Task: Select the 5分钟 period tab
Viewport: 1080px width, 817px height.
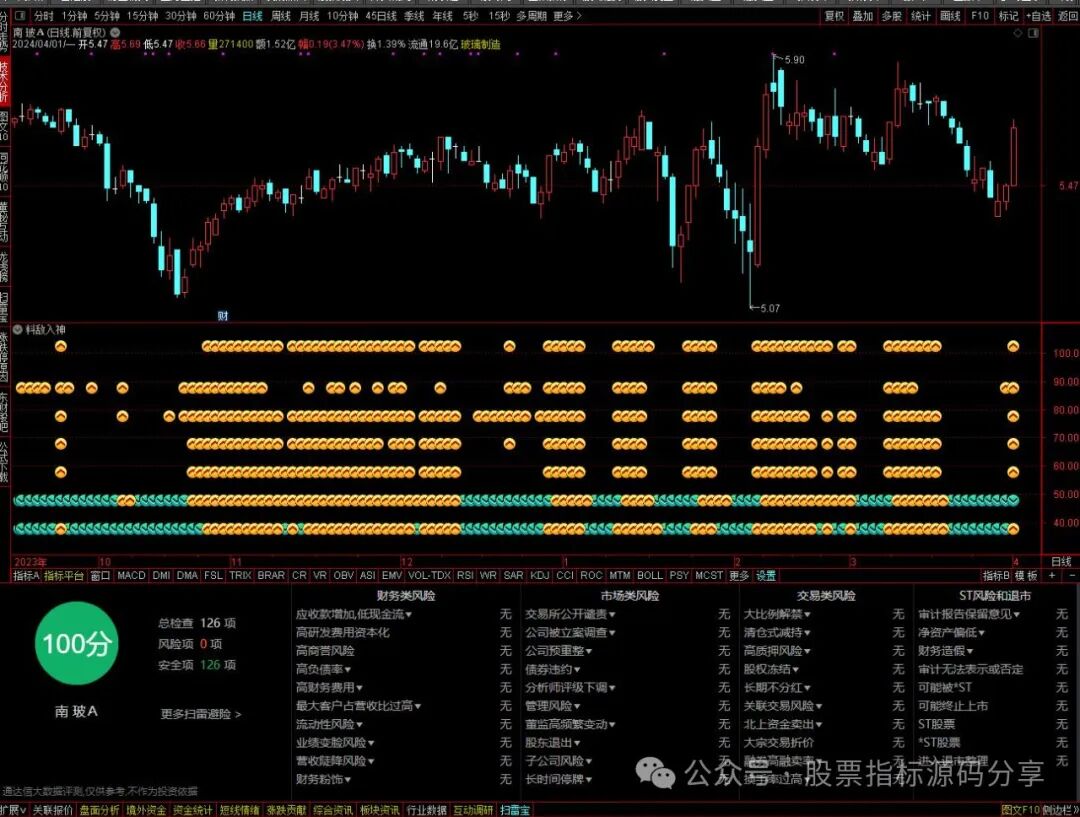Action: click(x=107, y=15)
